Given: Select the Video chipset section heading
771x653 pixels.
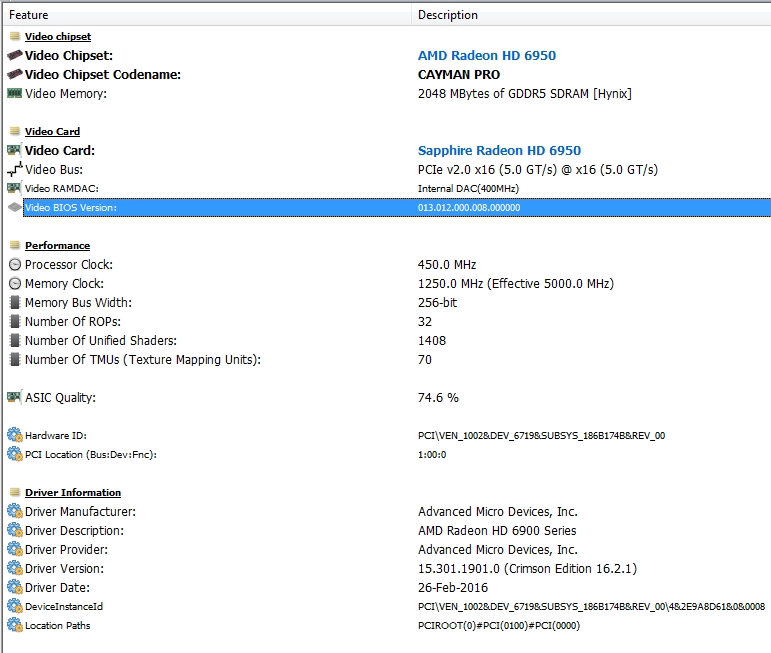Looking at the screenshot, I should coord(58,36).
